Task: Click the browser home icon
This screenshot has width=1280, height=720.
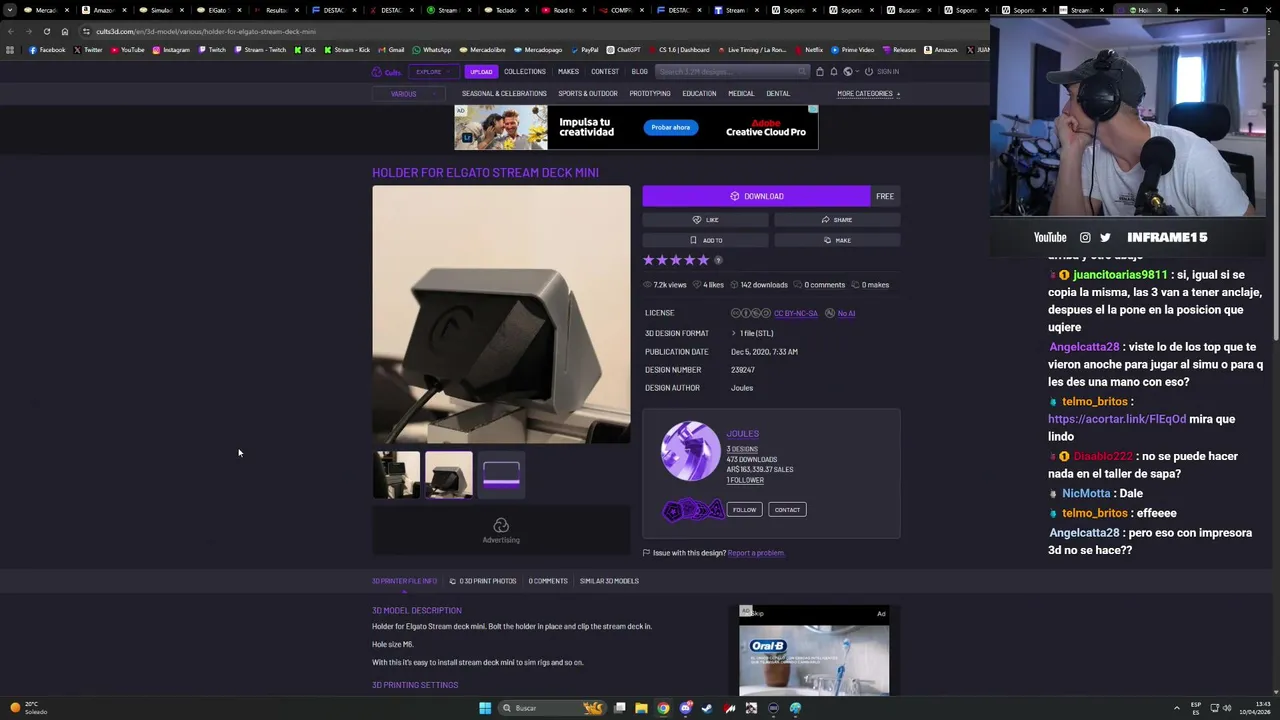Action: click(x=65, y=31)
